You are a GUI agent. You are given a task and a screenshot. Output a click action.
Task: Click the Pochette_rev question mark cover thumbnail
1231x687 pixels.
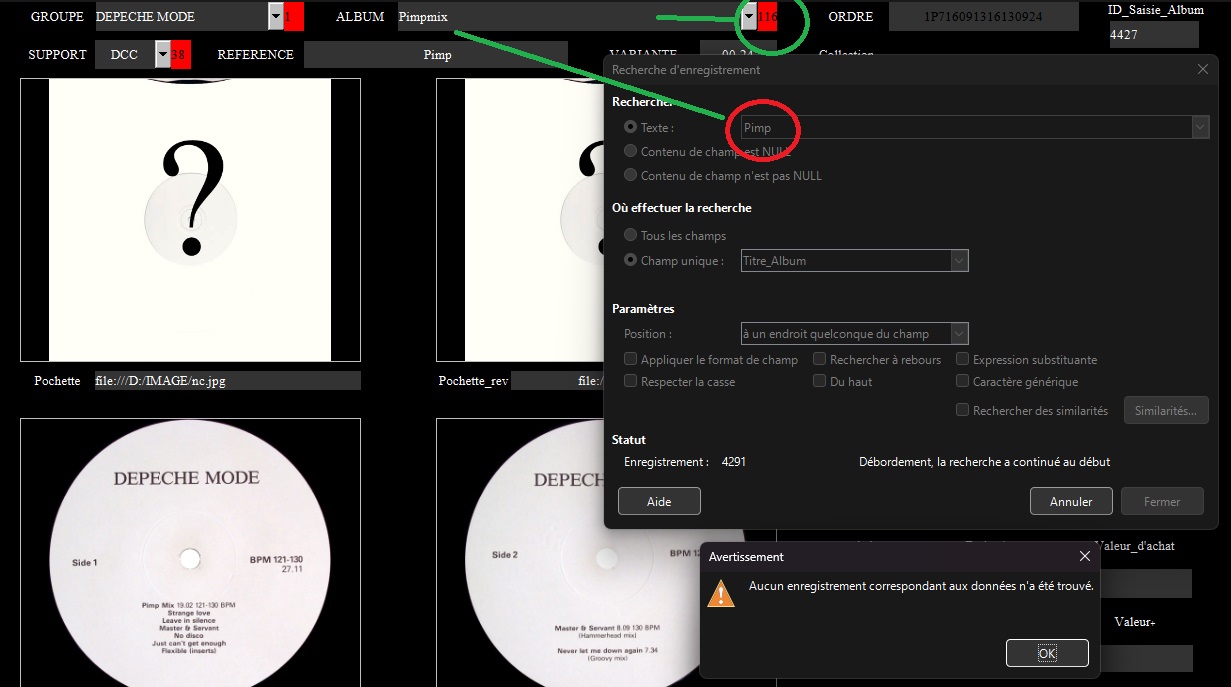[520, 220]
